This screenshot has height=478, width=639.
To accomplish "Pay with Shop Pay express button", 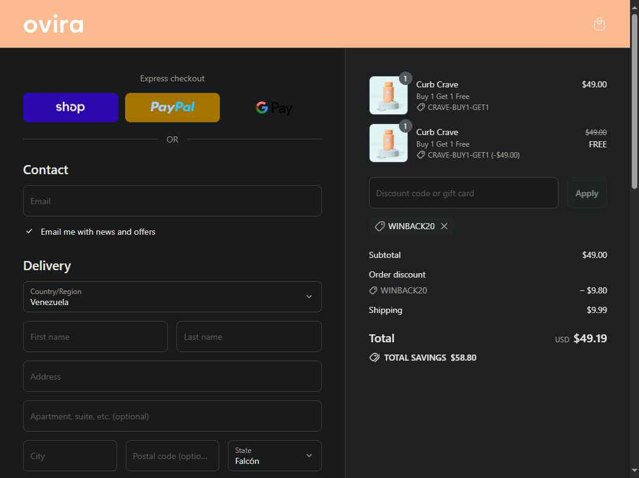I will 71,107.
